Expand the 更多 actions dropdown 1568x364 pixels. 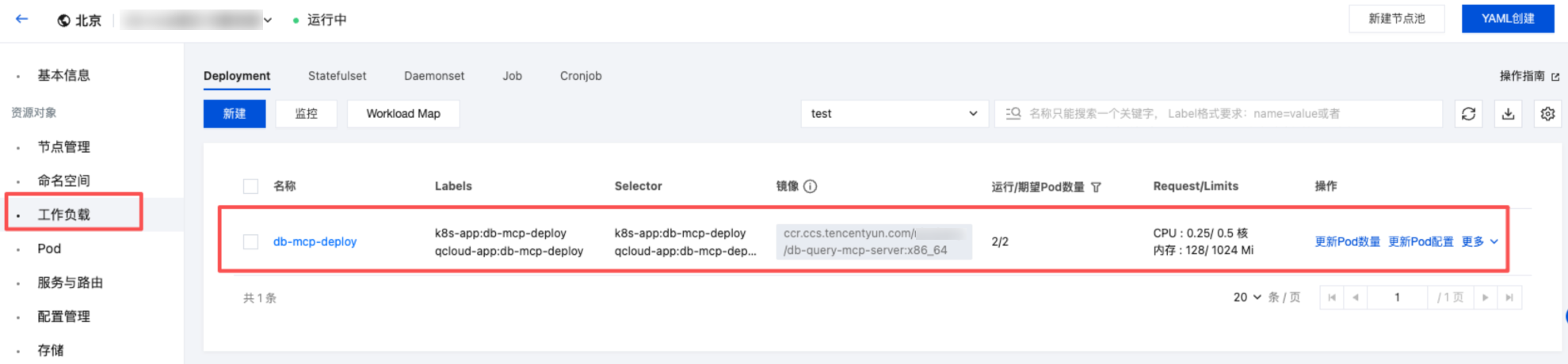click(x=1479, y=242)
